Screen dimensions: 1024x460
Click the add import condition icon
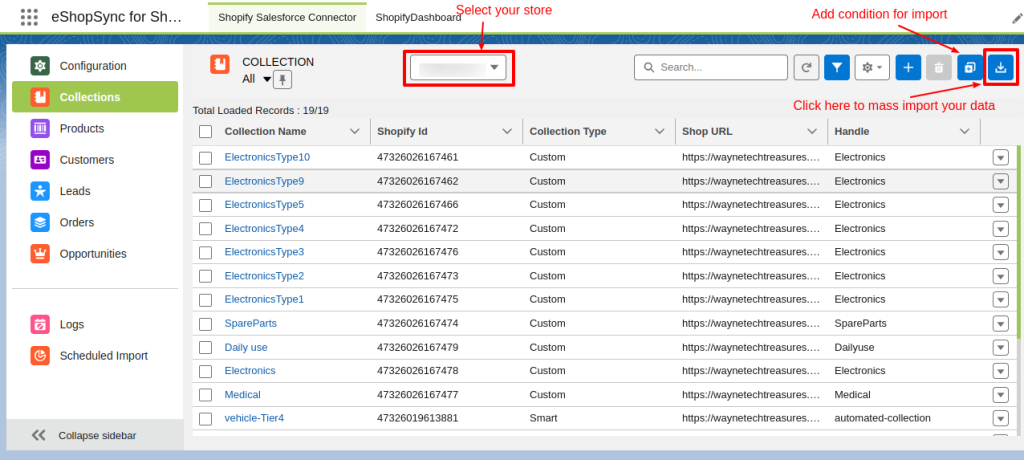[x=970, y=67]
